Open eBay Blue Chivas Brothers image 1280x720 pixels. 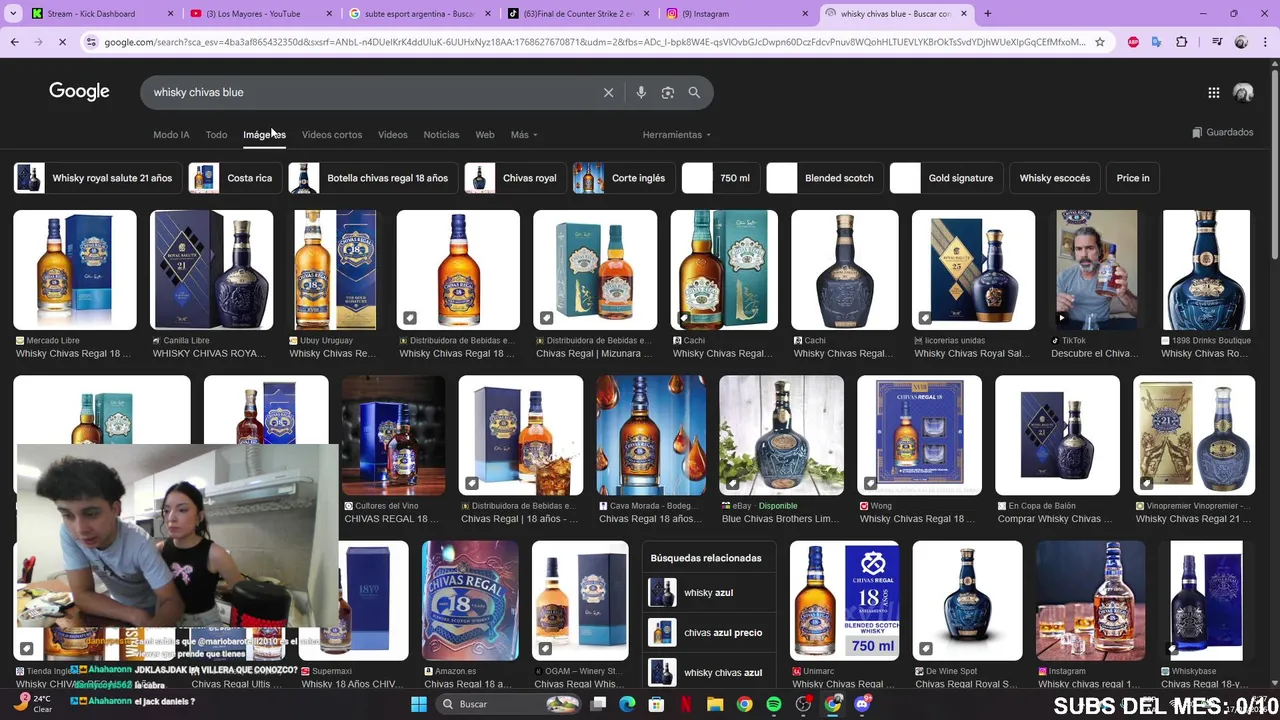(781, 435)
